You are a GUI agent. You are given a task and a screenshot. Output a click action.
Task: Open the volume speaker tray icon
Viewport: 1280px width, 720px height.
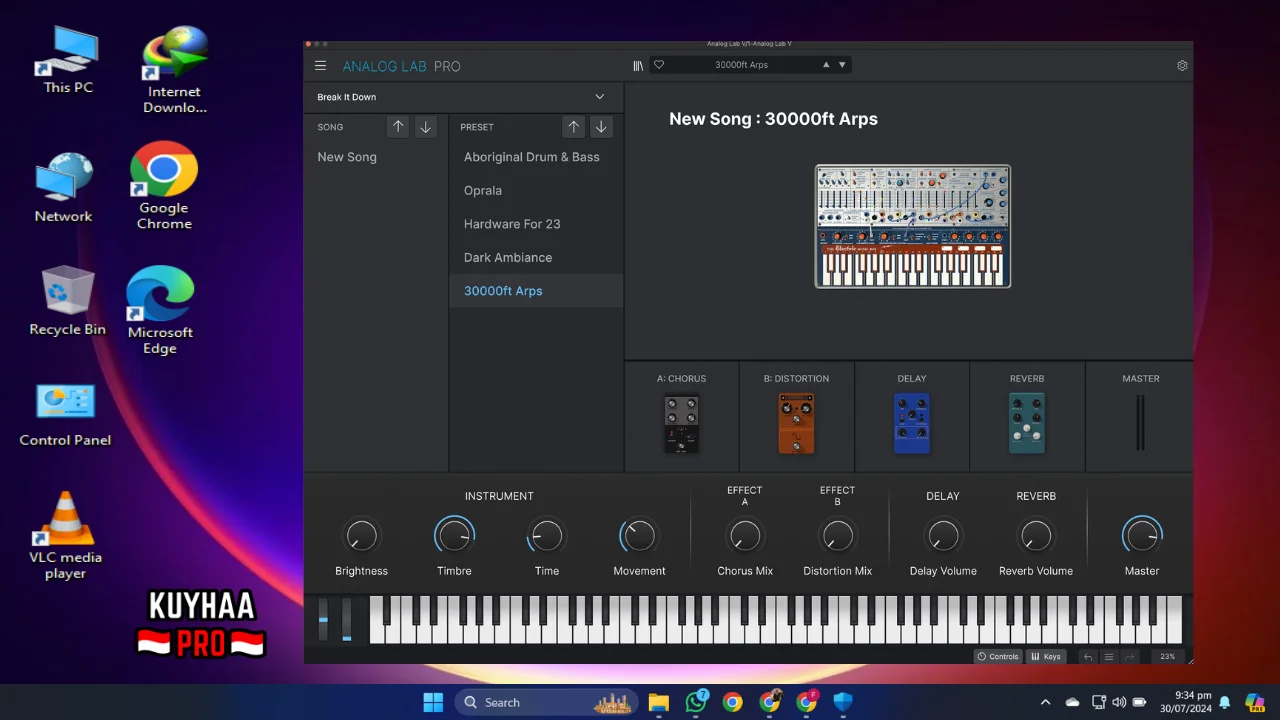tap(1119, 702)
